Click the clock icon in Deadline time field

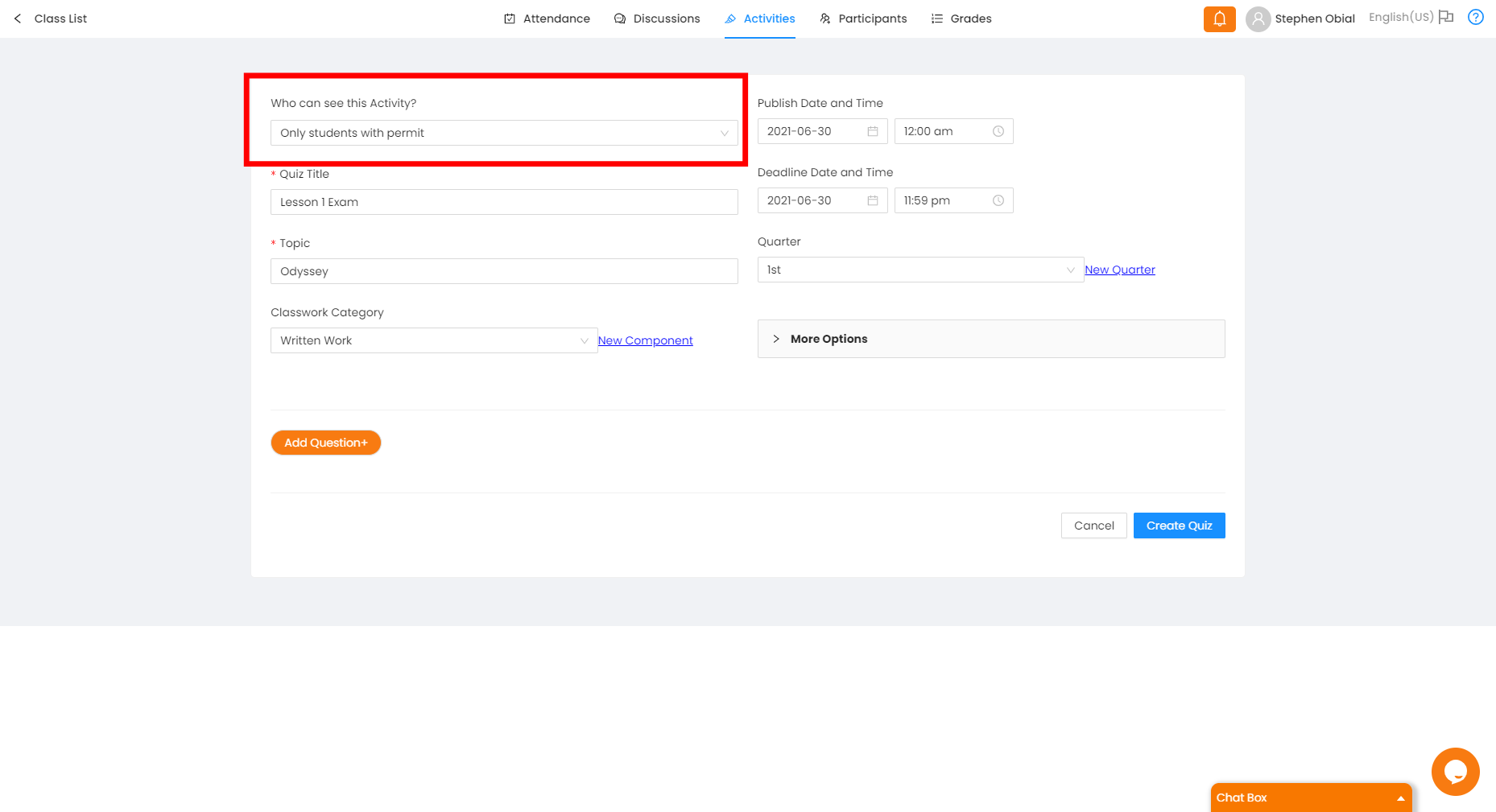(x=998, y=200)
